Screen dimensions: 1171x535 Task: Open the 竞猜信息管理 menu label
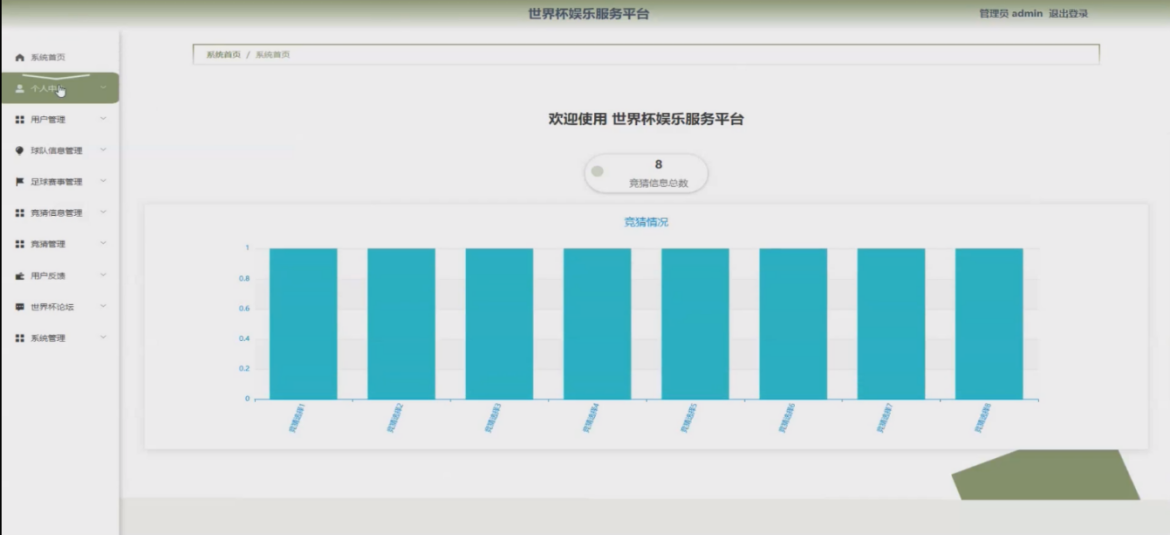pyautogui.click(x=57, y=214)
